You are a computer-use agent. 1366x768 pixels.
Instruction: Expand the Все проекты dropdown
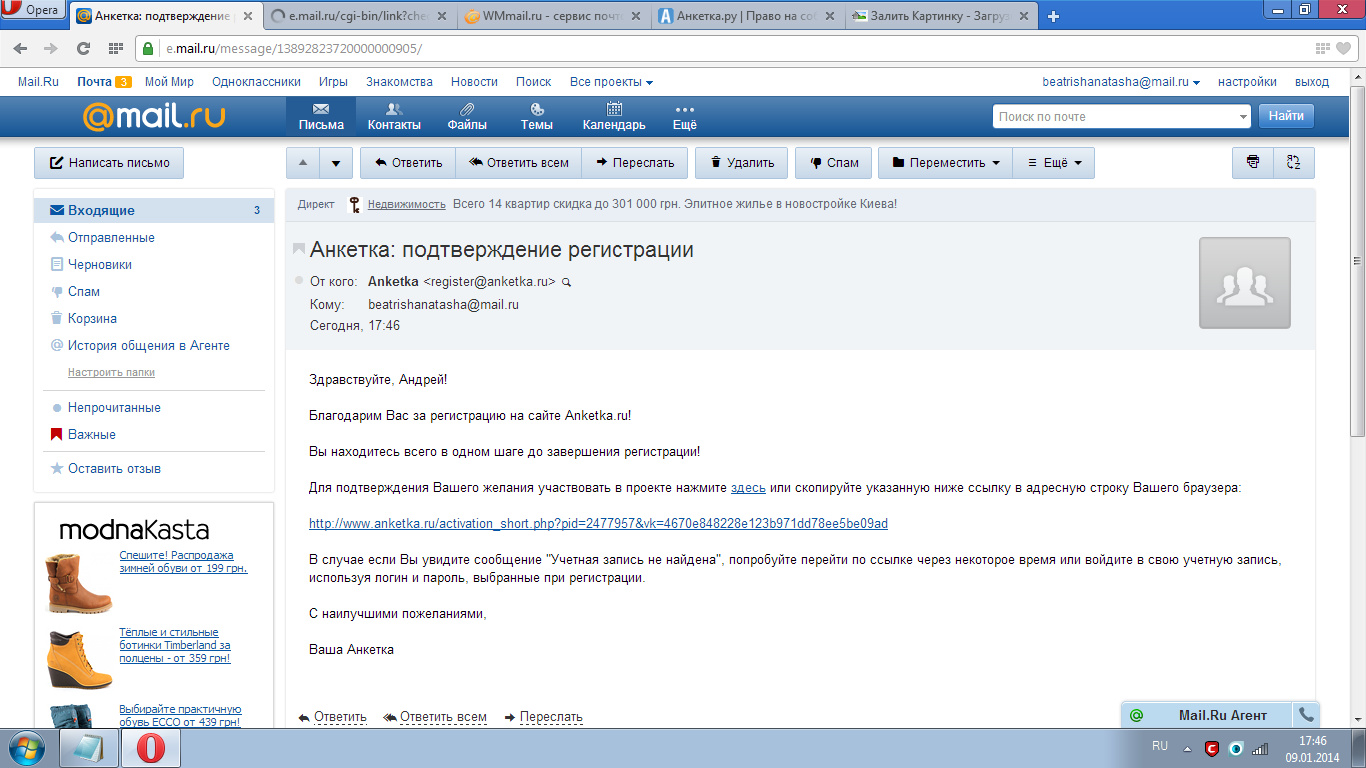point(611,82)
